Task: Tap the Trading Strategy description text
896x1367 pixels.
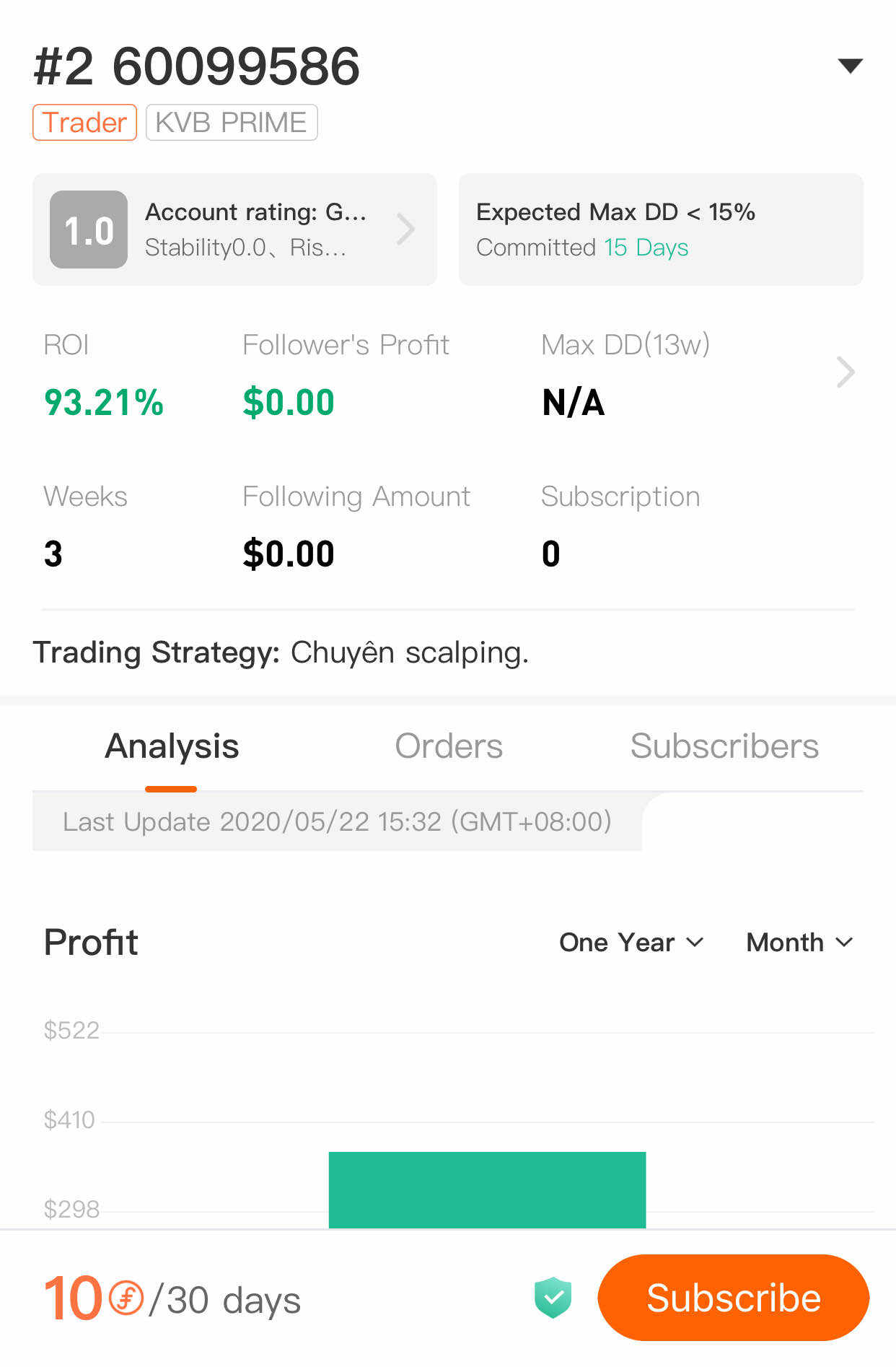Action: tap(281, 652)
